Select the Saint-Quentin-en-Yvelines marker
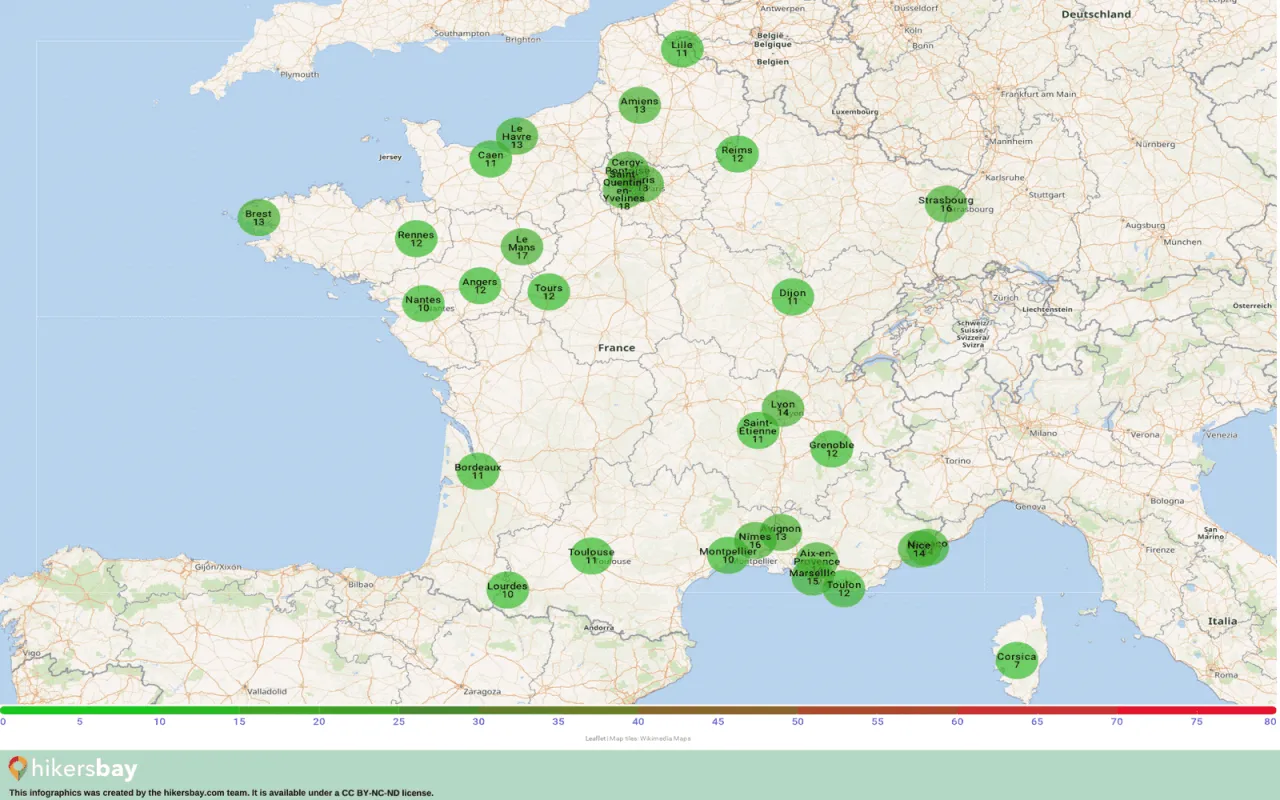Image resolution: width=1280 pixels, height=800 pixels. coord(623,189)
